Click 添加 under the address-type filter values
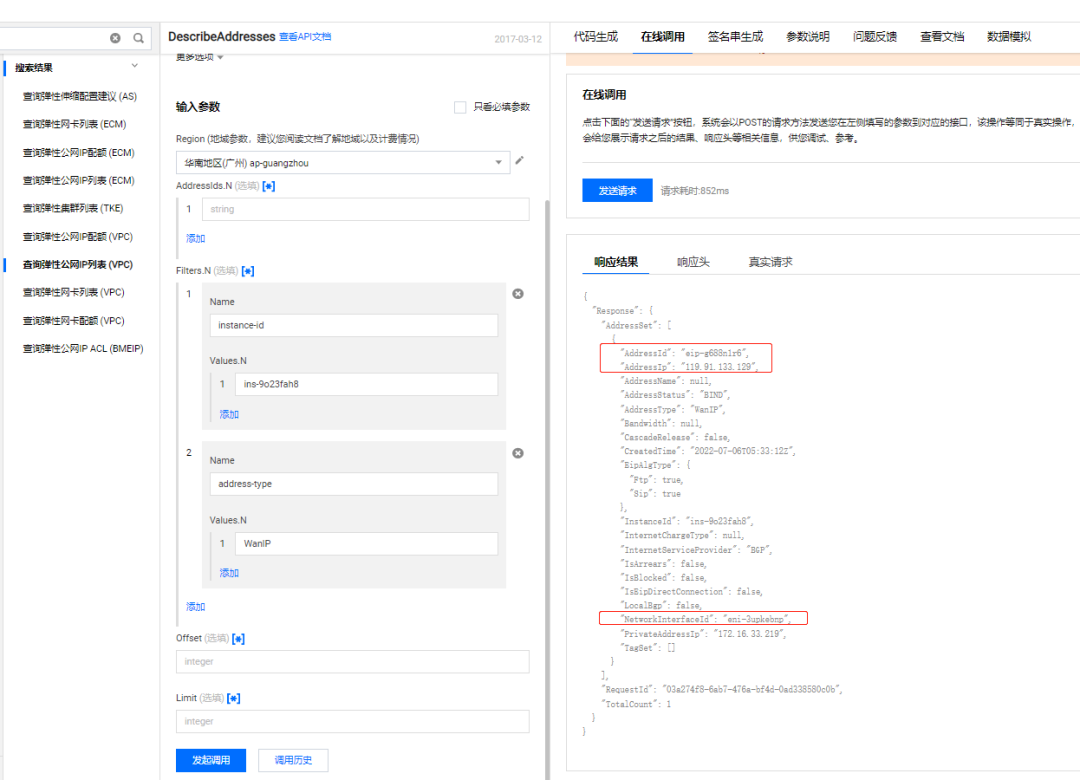Viewport: 1080px width, 780px height. (x=229, y=573)
